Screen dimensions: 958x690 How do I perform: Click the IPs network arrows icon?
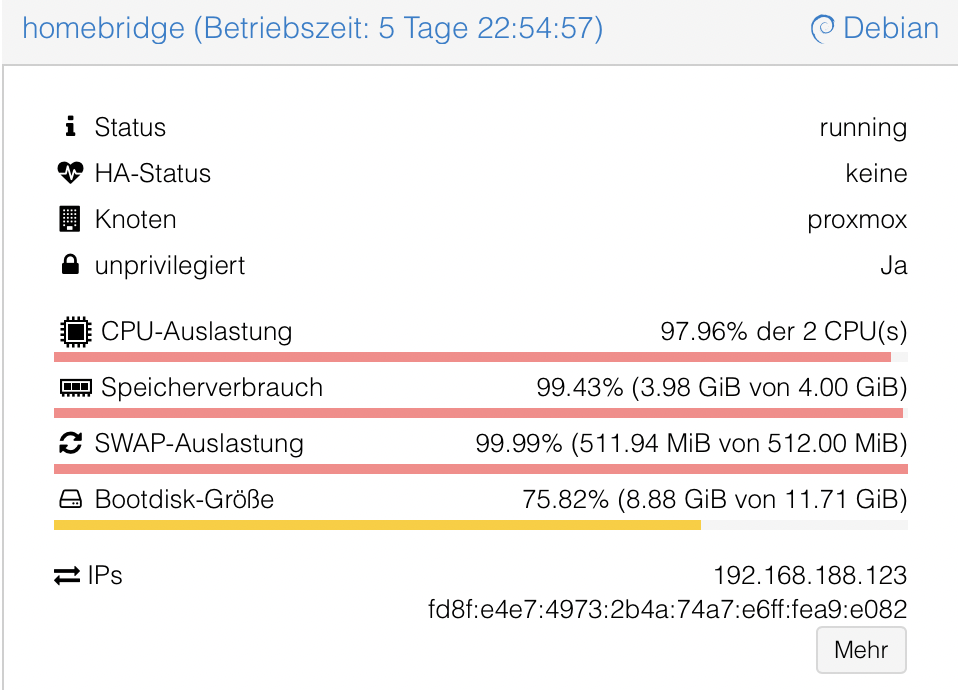pyautogui.click(x=67, y=576)
